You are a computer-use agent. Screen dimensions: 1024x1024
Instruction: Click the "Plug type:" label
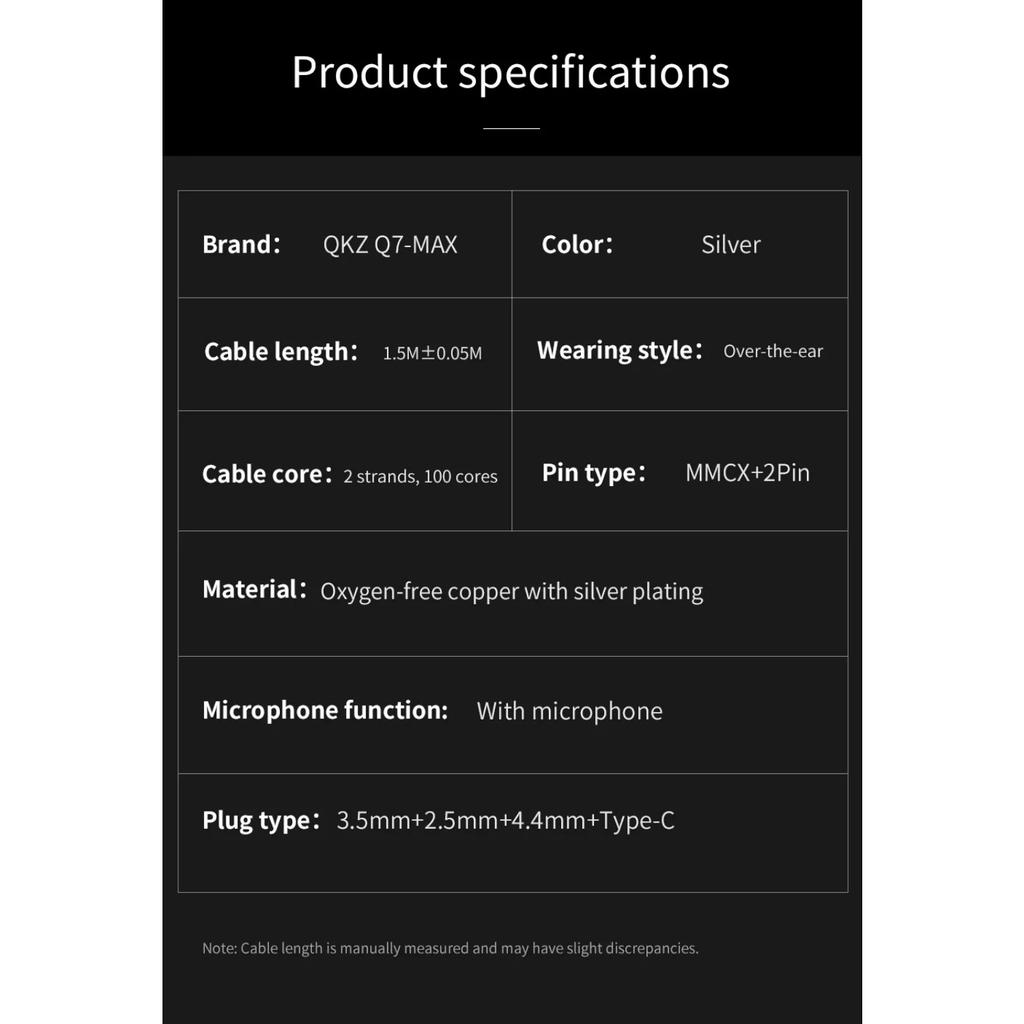(261, 821)
